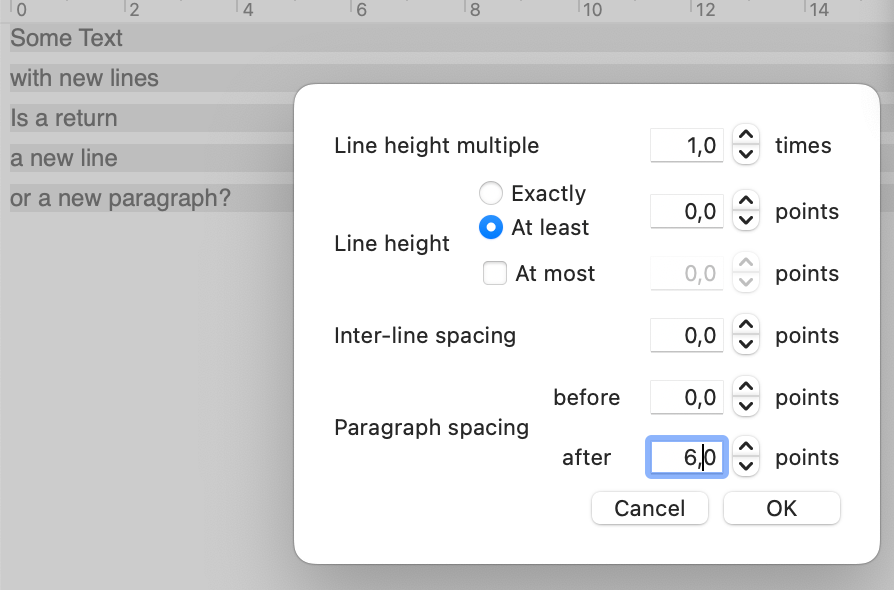Focus the Line height multiple field

(x=687, y=145)
